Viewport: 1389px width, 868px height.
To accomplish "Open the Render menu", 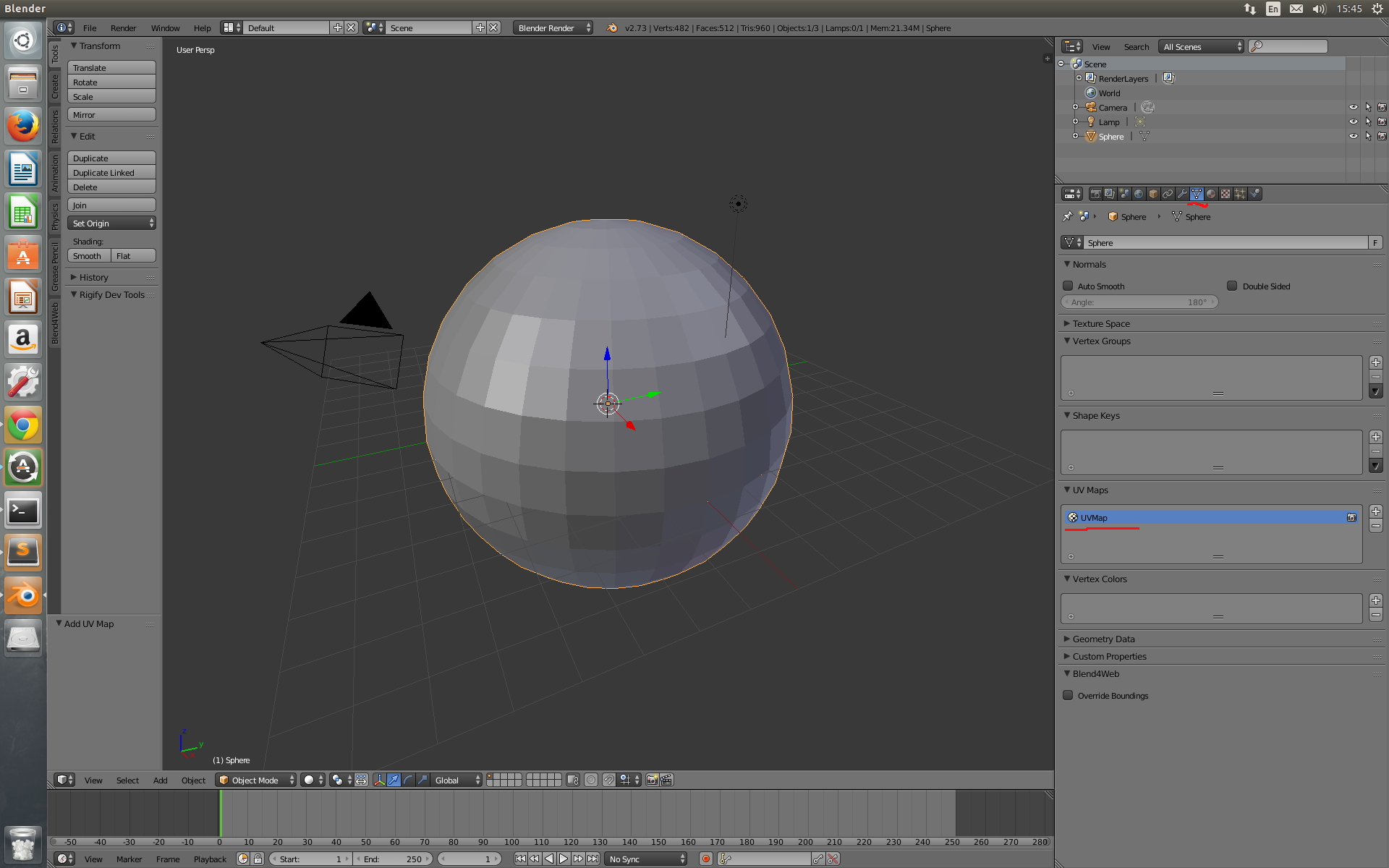I will point(123,28).
